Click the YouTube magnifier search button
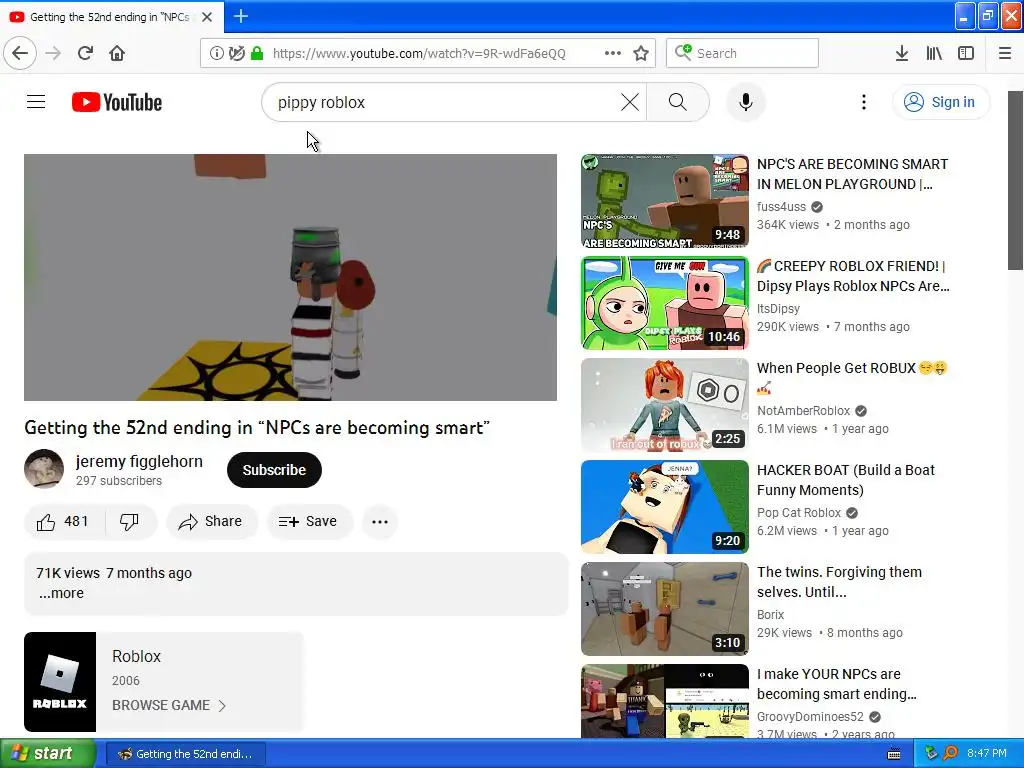Viewport: 1024px width, 768px height. [678, 102]
